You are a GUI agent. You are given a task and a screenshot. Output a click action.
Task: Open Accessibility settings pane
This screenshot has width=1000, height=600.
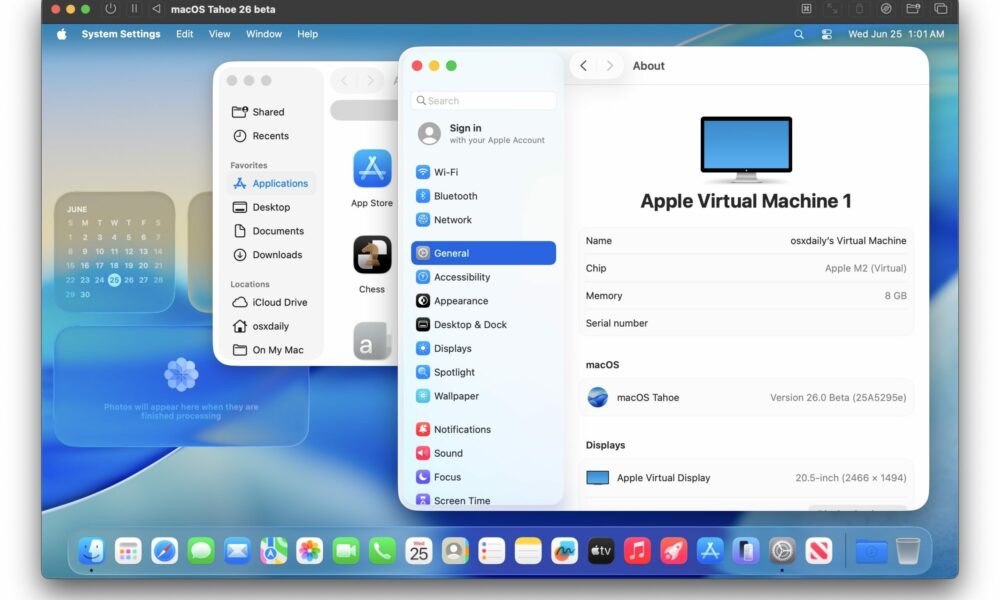483,277
